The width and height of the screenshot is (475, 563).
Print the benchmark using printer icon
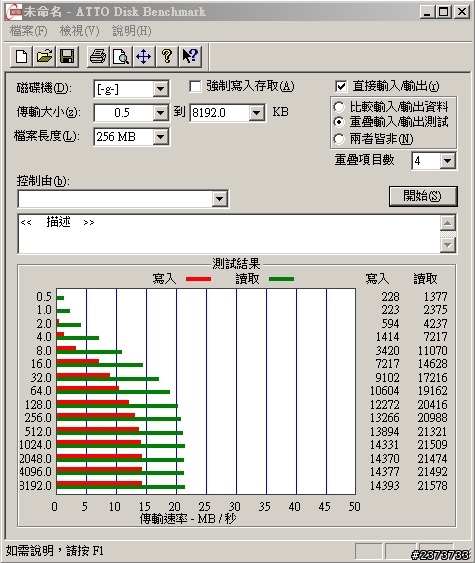click(98, 56)
